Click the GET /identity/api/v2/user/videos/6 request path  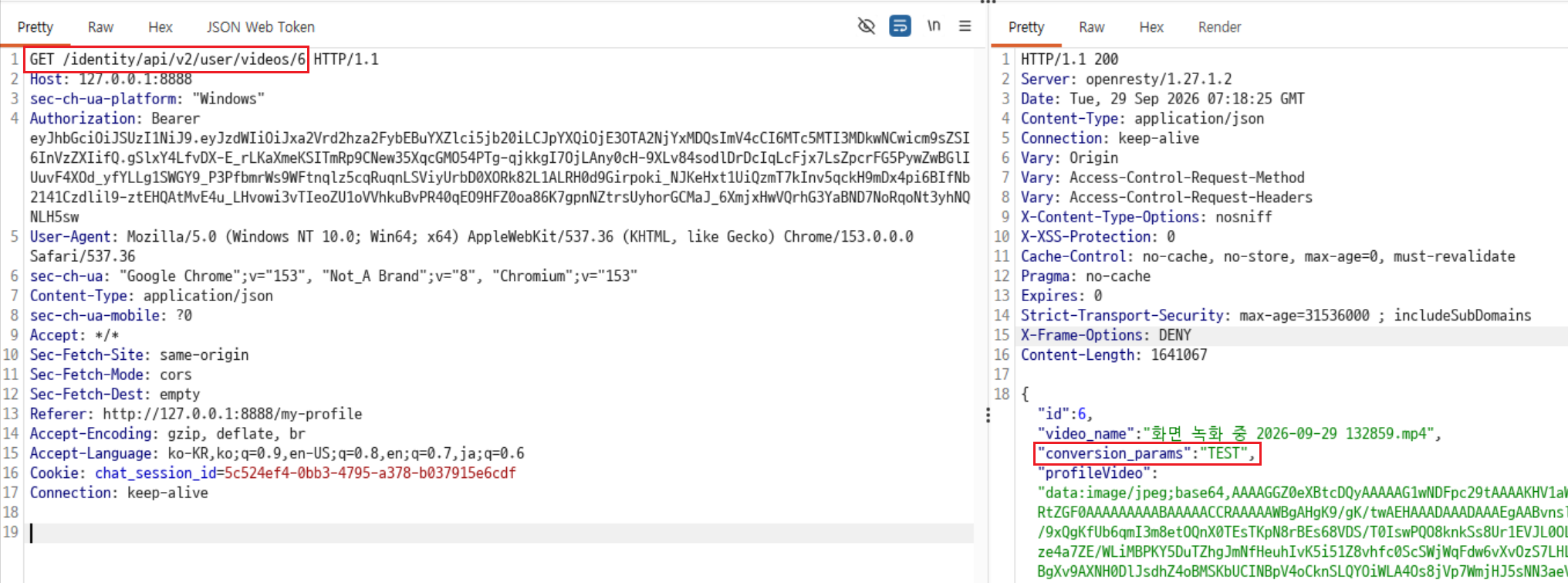[167, 59]
